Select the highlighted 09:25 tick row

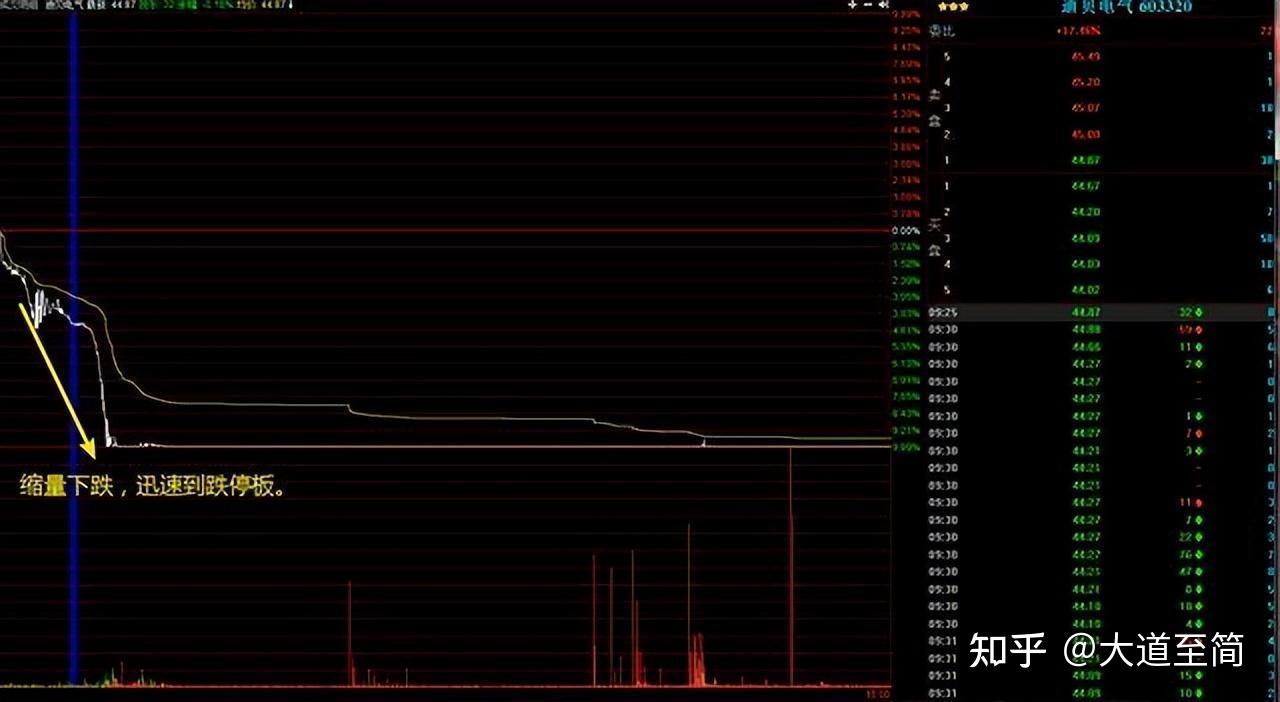pos(1102,313)
